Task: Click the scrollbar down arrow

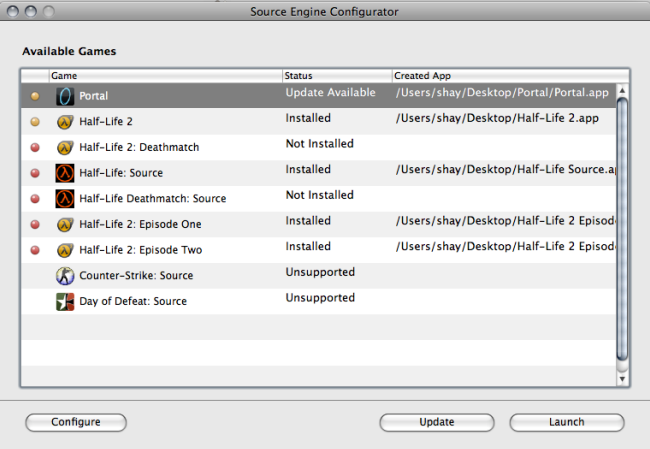Action: click(622, 379)
